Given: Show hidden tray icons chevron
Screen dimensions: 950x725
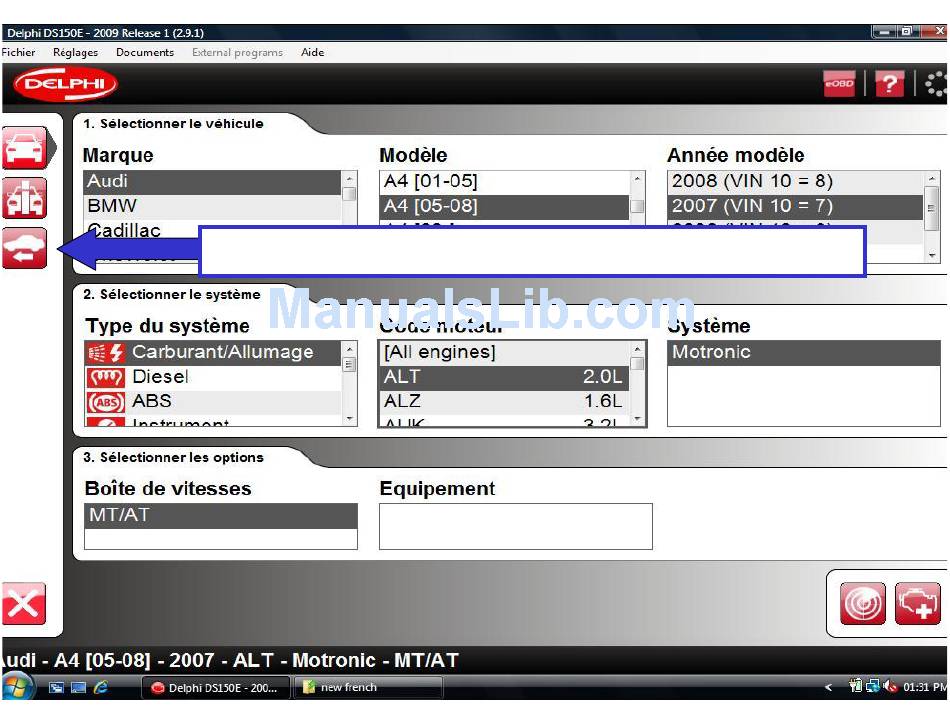Looking at the screenshot, I should [829, 687].
